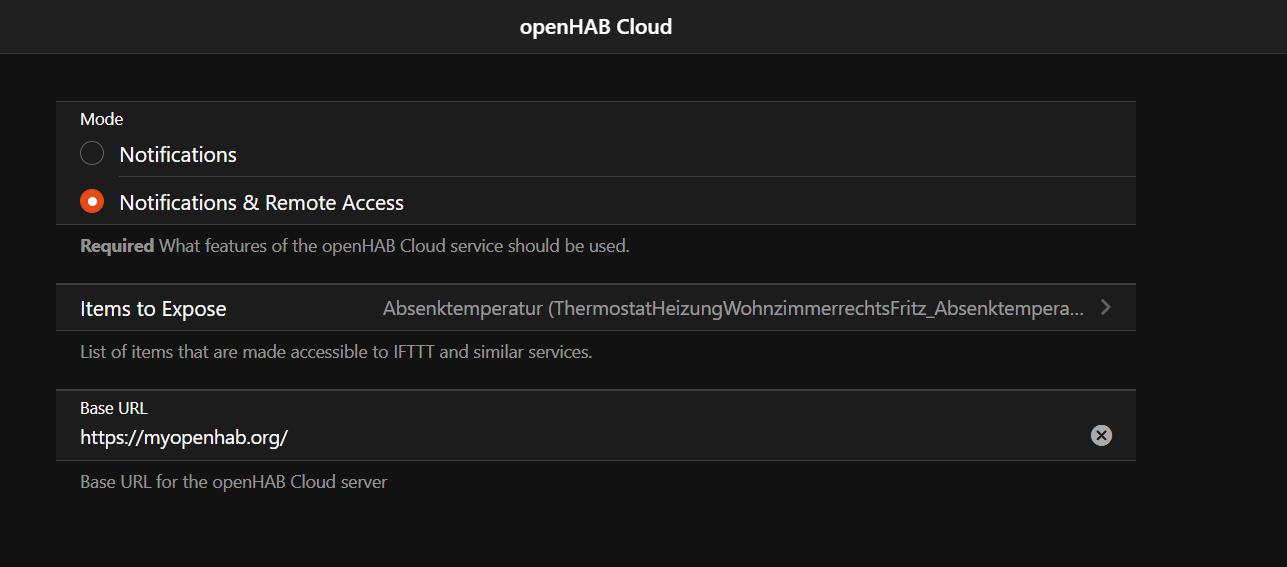Click the Absenktemperatur exposed item value
This screenshot has width=1287, height=567.
pos(732,309)
